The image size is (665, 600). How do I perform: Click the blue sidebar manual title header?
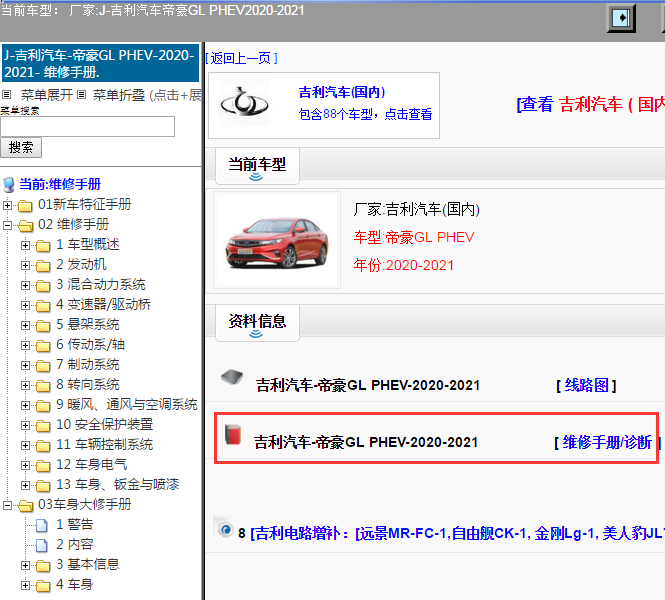(x=101, y=63)
